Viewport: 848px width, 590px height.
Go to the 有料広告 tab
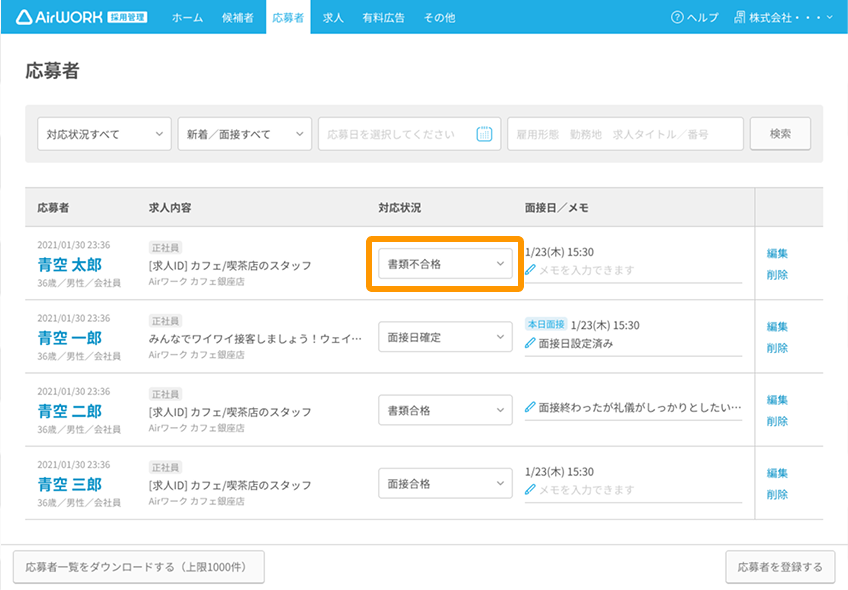click(384, 18)
